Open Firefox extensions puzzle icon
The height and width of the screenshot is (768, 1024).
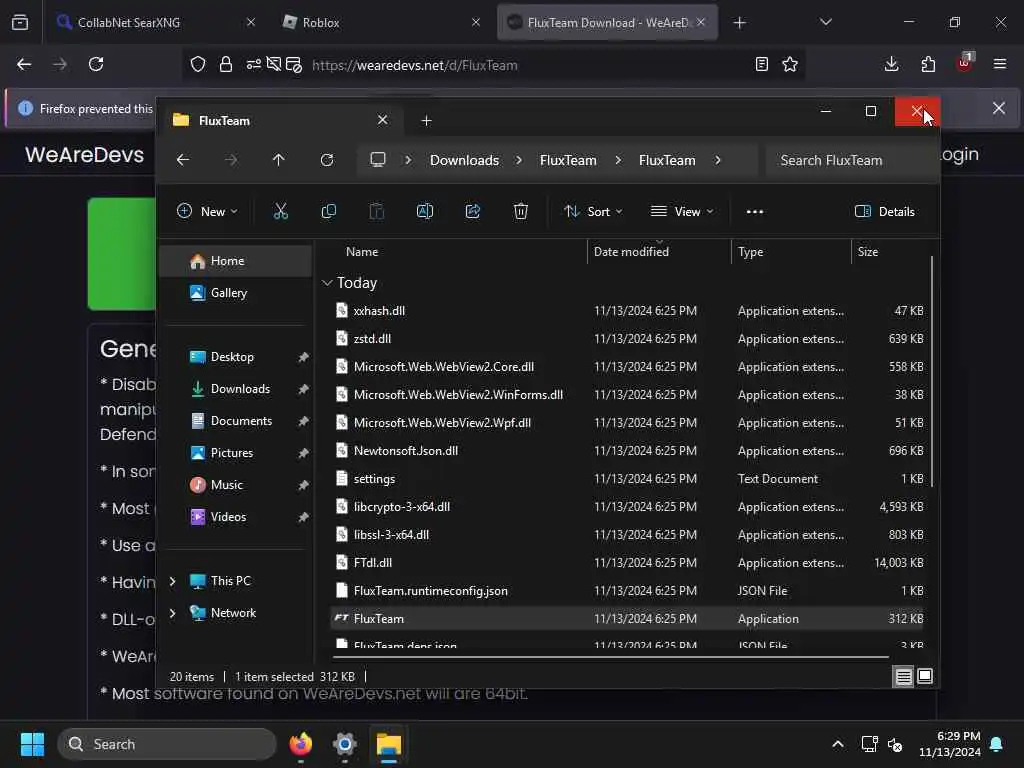tap(928, 64)
